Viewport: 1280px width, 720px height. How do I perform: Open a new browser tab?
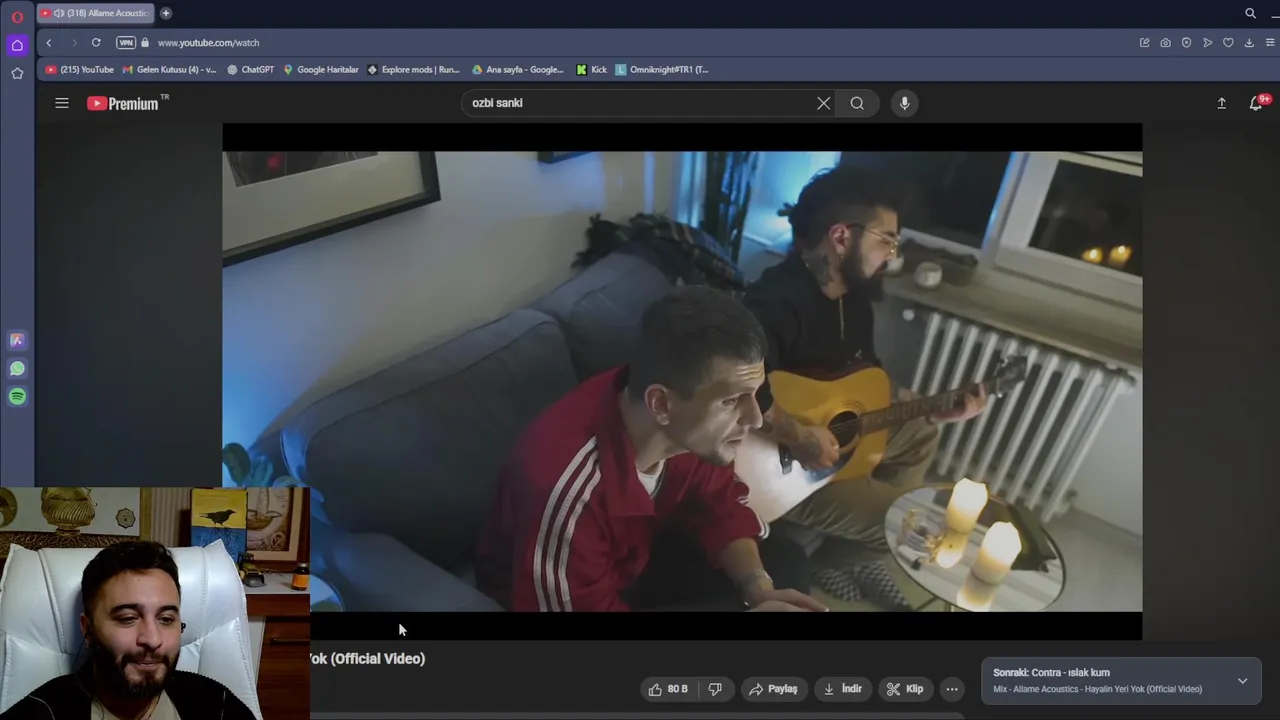166,13
